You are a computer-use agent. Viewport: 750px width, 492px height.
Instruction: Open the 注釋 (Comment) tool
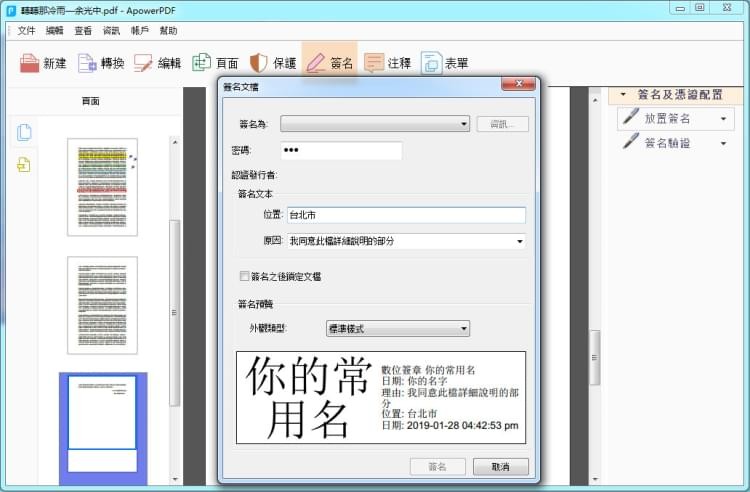coord(374,63)
